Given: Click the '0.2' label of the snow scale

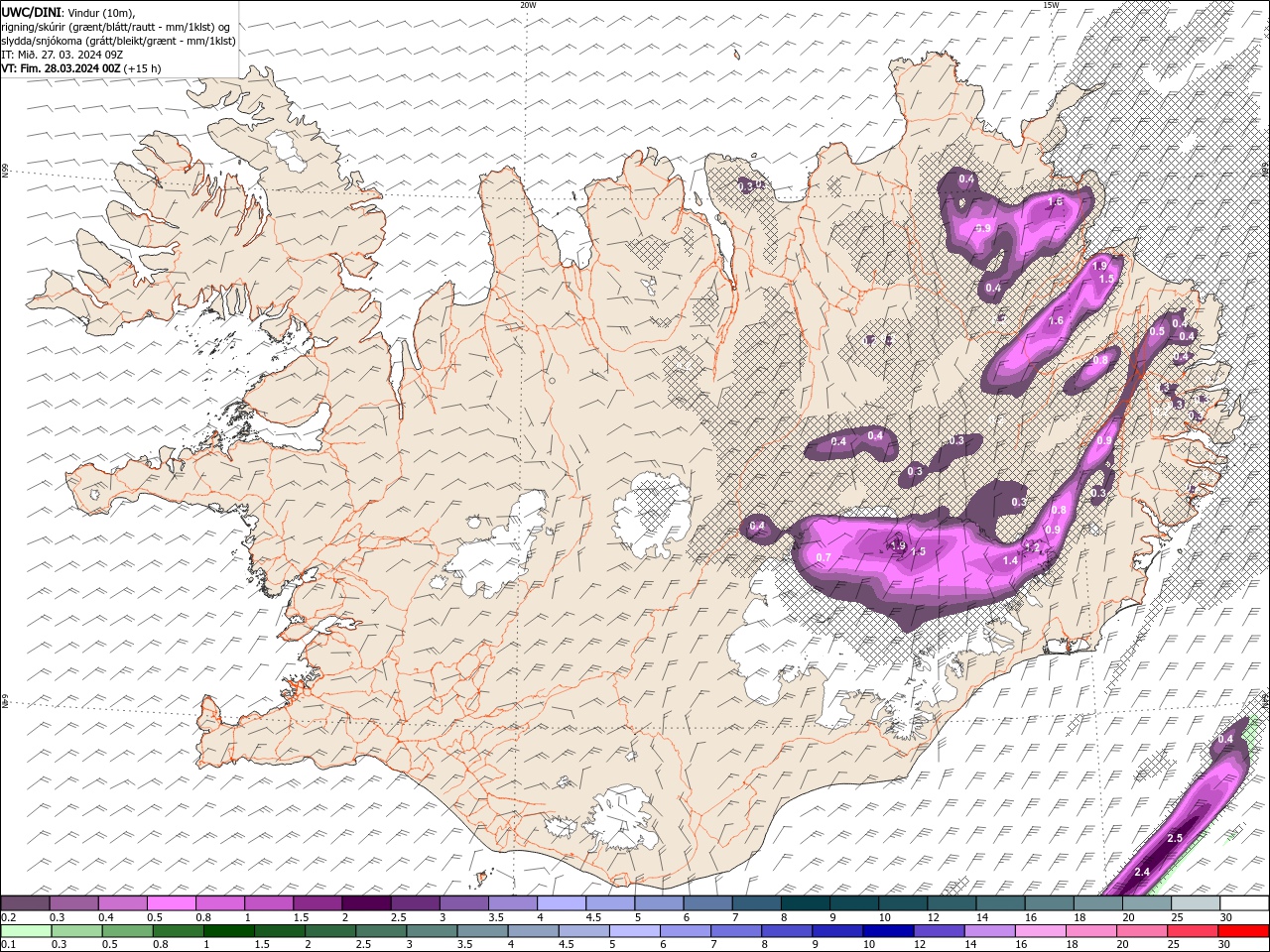Looking at the screenshot, I should 9,917.
